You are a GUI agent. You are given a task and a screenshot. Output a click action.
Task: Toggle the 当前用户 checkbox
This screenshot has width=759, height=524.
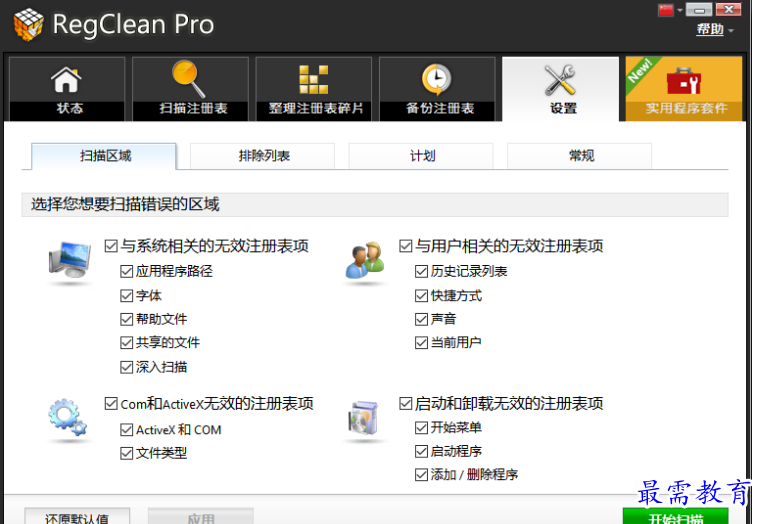pos(421,343)
